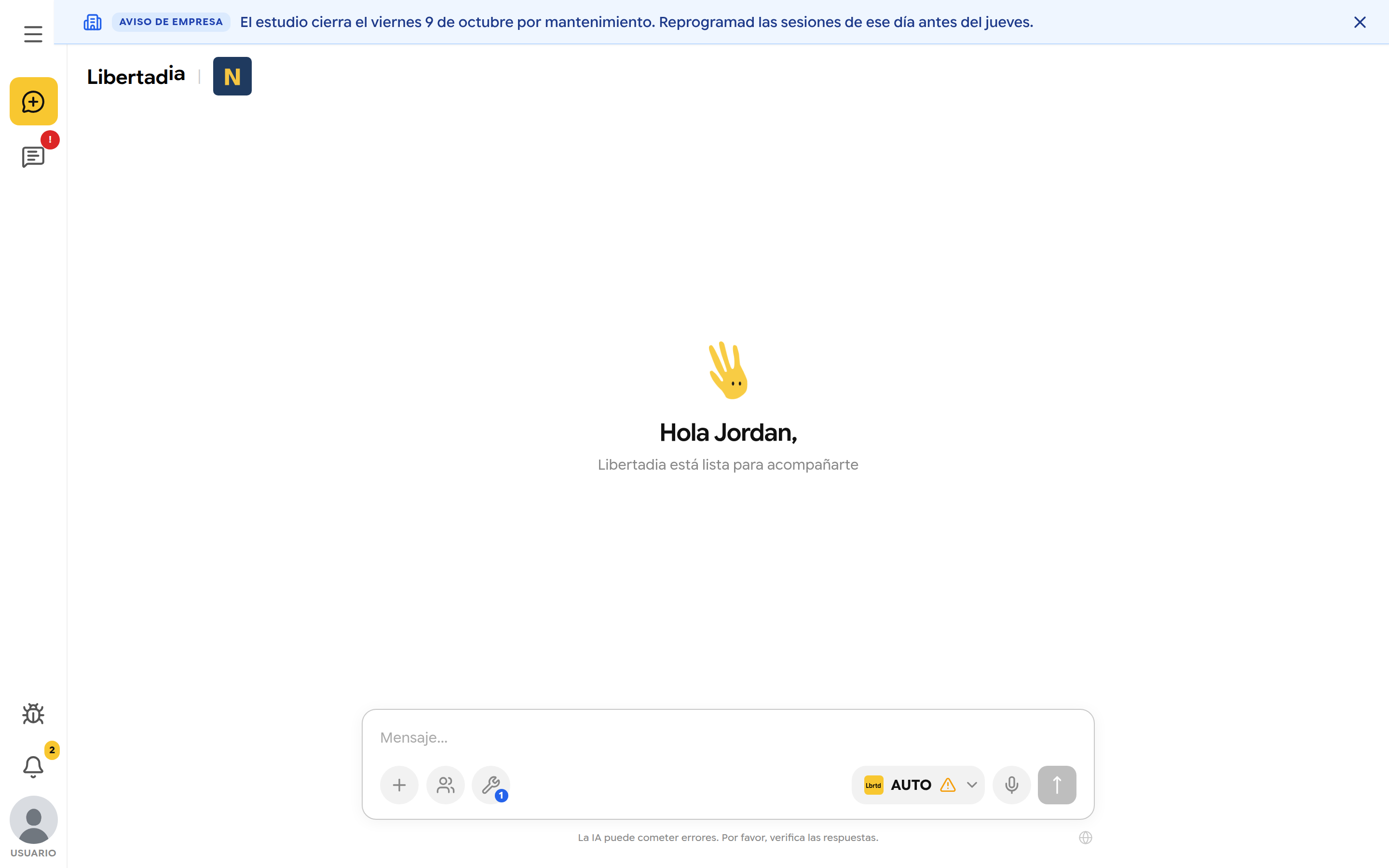Click the waving hand mascot
The image size is (1389, 868).
click(728, 370)
